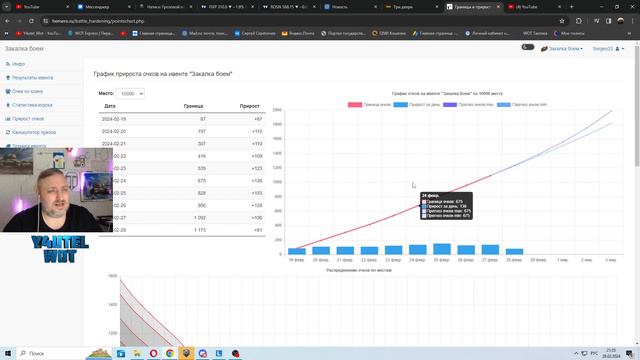Switch to the Мессенджер tab

click(103, 7)
